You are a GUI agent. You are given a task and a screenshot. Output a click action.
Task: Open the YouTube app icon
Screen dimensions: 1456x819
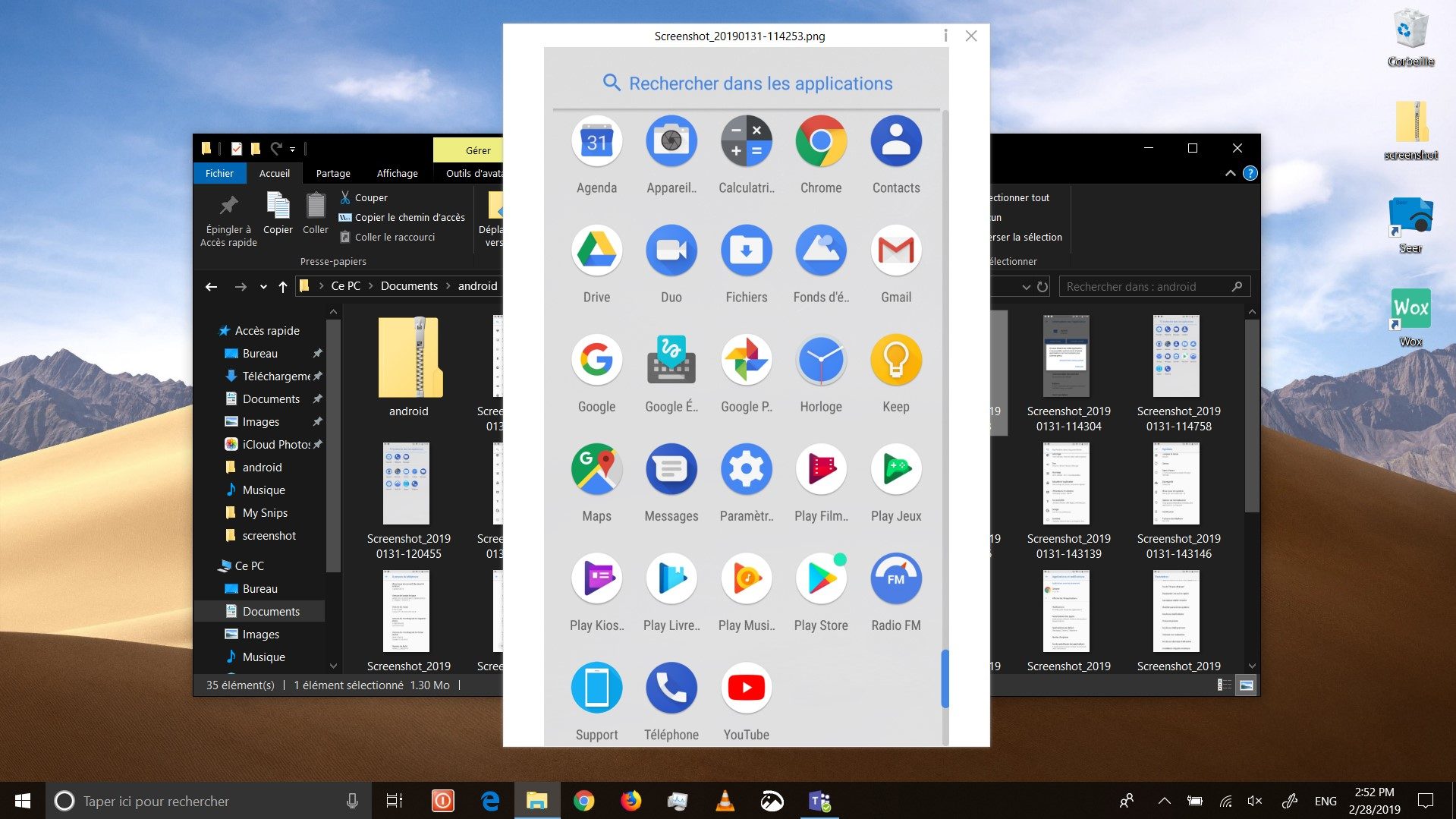click(746, 688)
